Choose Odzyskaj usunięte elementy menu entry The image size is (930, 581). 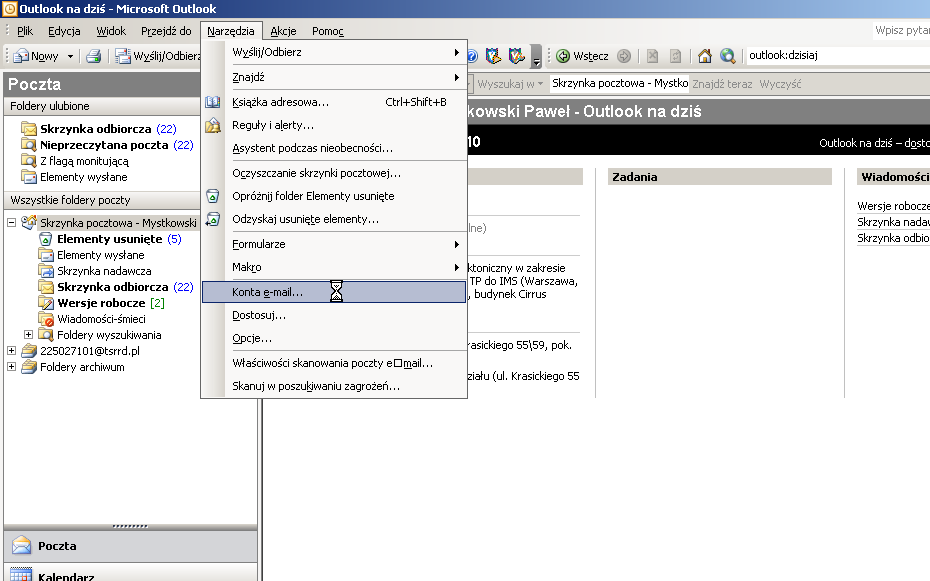(334, 219)
